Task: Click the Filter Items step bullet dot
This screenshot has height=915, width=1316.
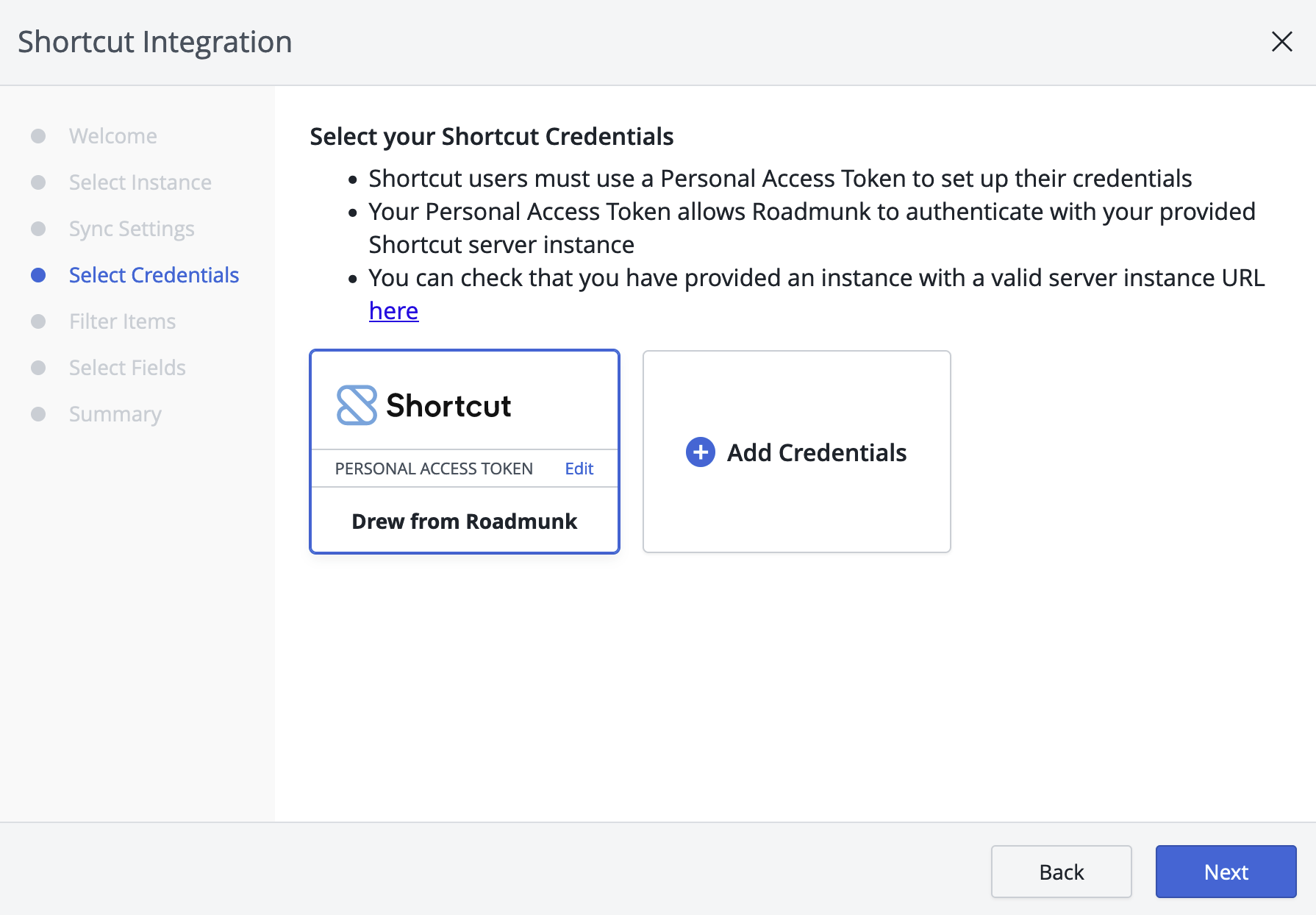Action: coord(38,321)
